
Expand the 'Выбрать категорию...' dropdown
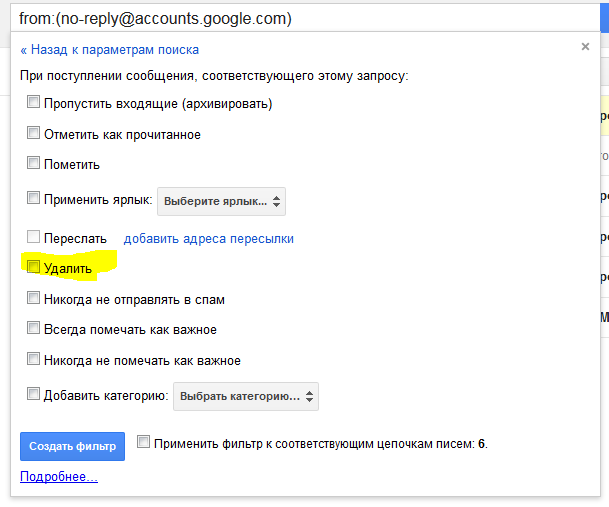pyautogui.click(x=246, y=396)
